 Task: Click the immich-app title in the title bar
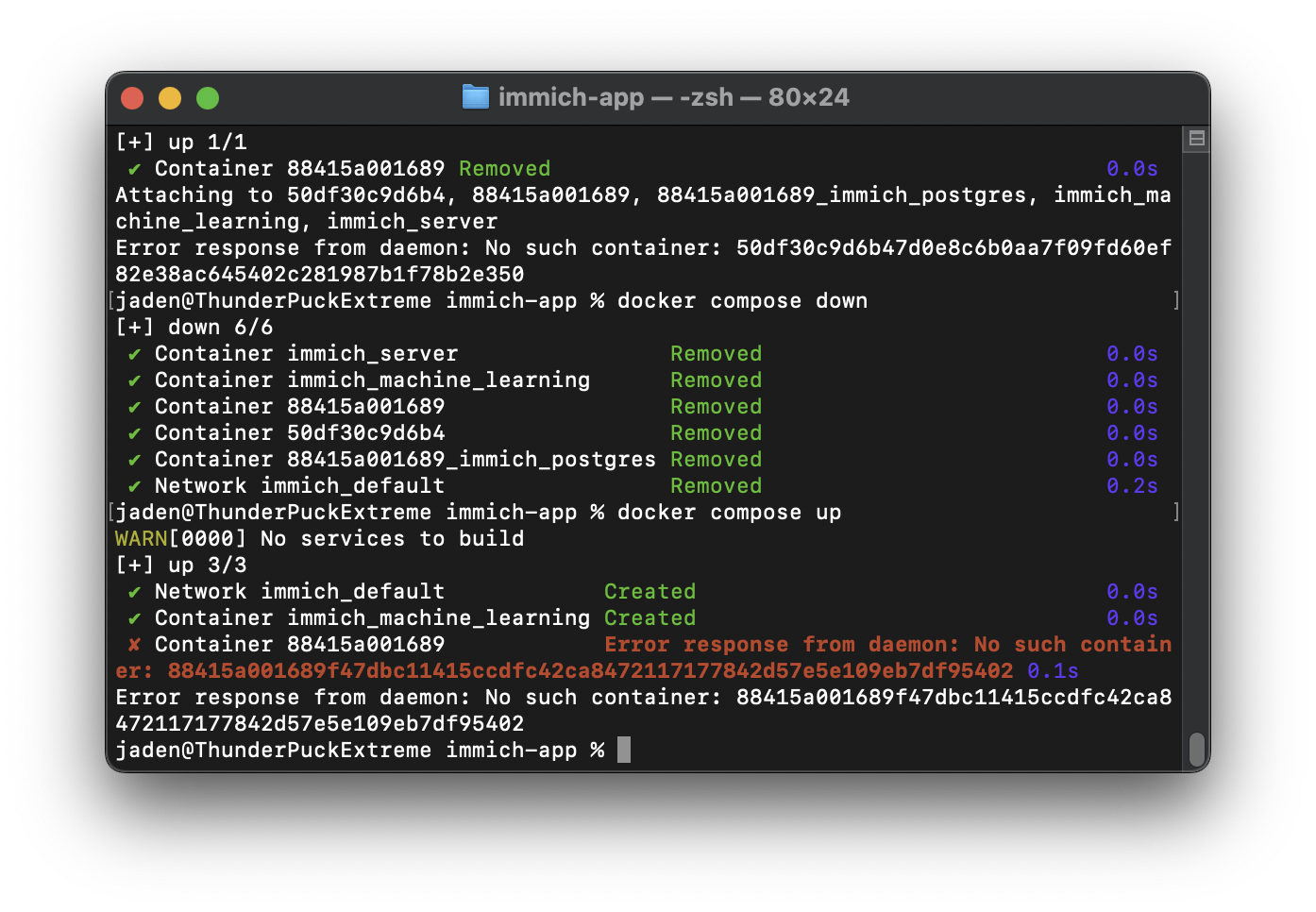(571, 96)
